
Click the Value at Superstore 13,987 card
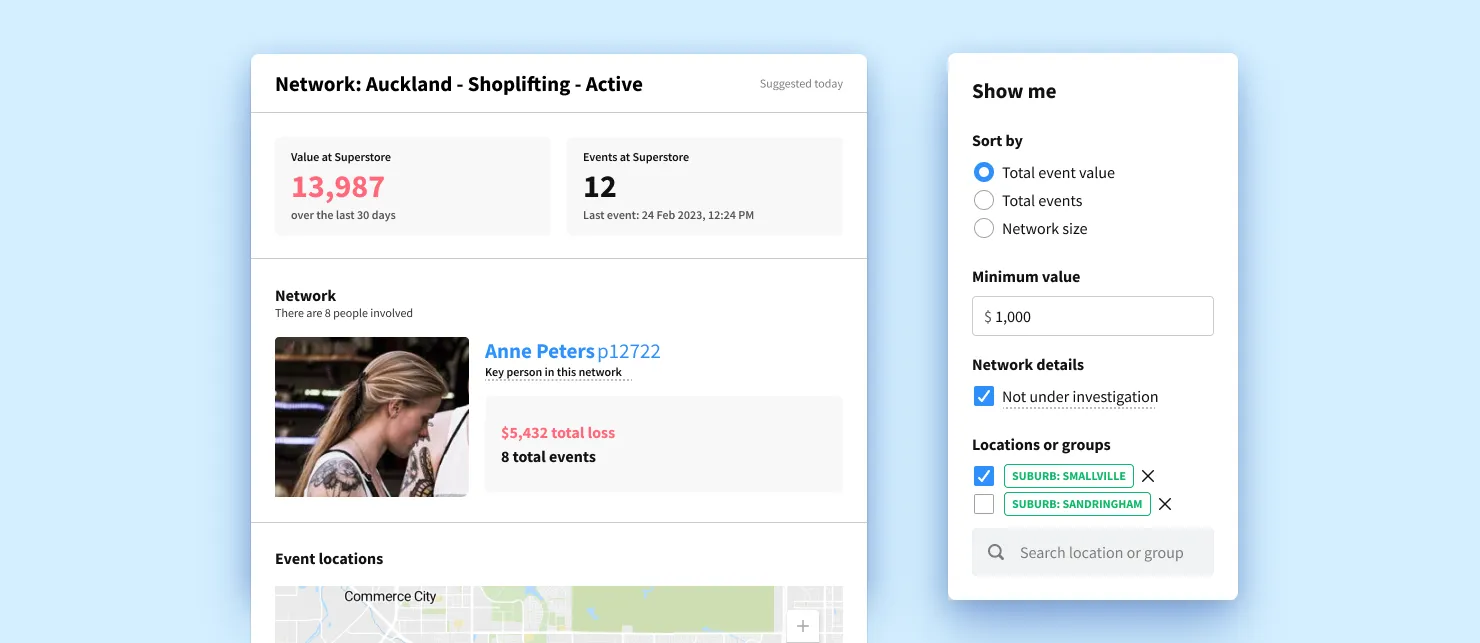coord(413,186)
